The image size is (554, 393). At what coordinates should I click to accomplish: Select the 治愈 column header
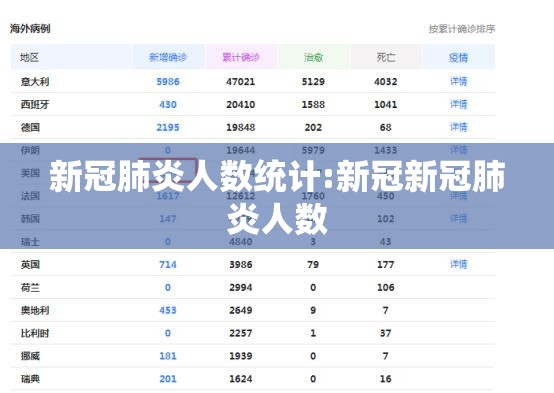click(x=313, y=57)
